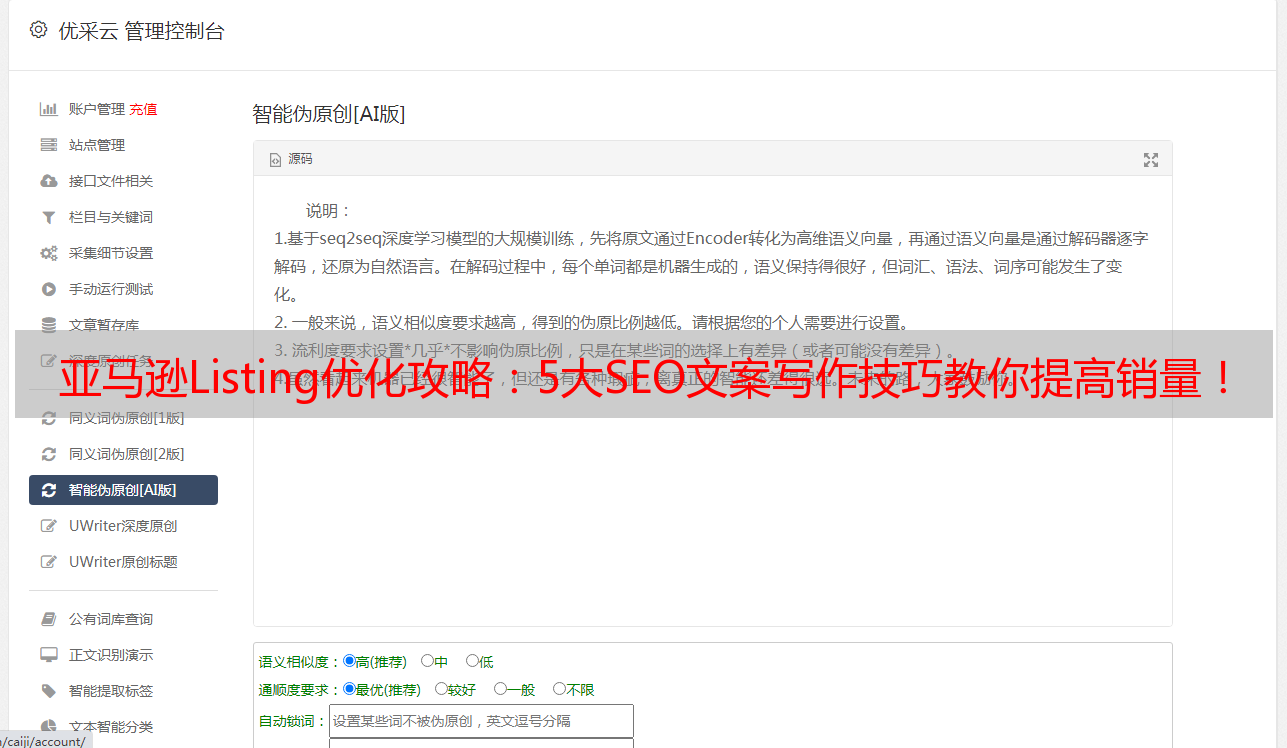The image size is (1287, 748).
Task: Click inside the editor text area
Action: [712, 401]
